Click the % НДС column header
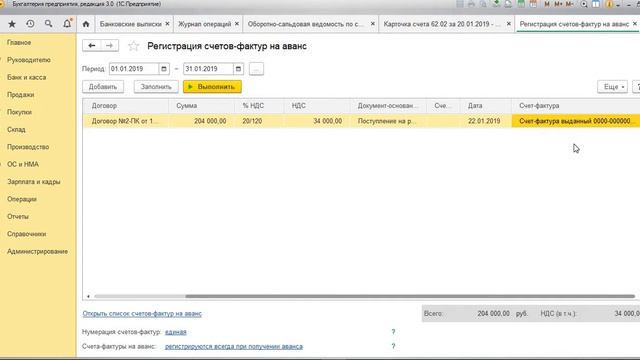The width and height of the screenshot is (640, 360). tap(259, 106)
